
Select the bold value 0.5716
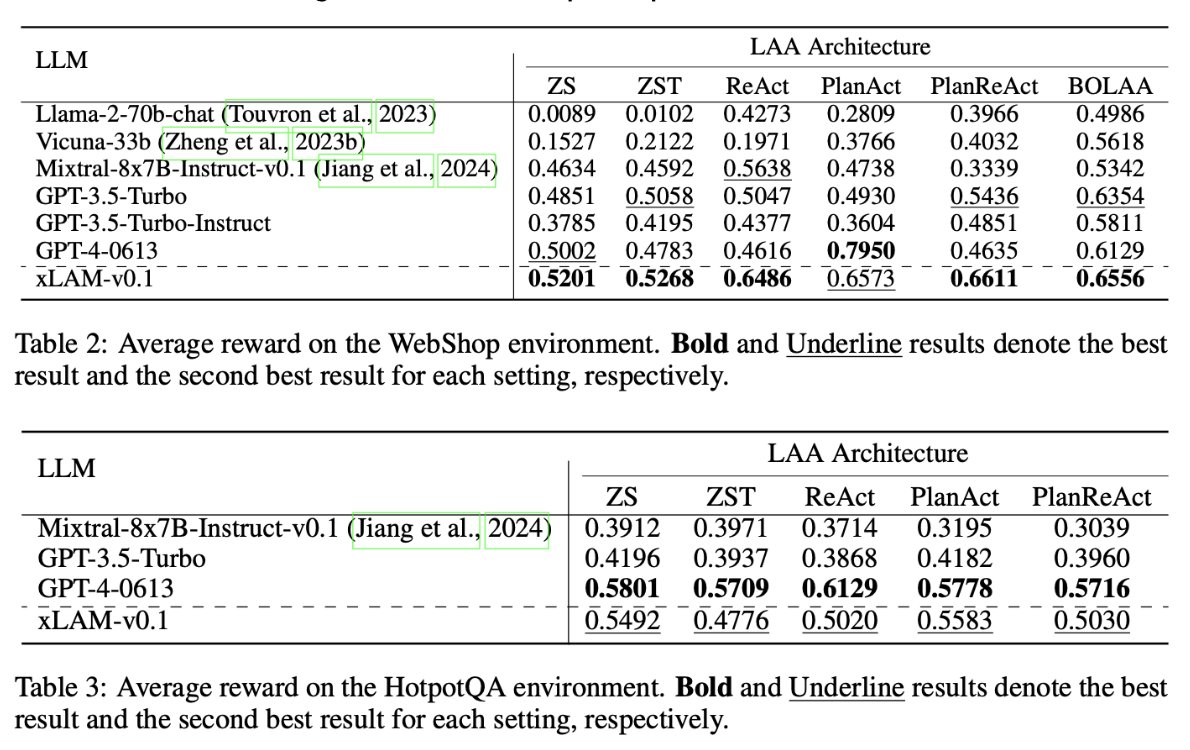click(x=1091, y=589)
